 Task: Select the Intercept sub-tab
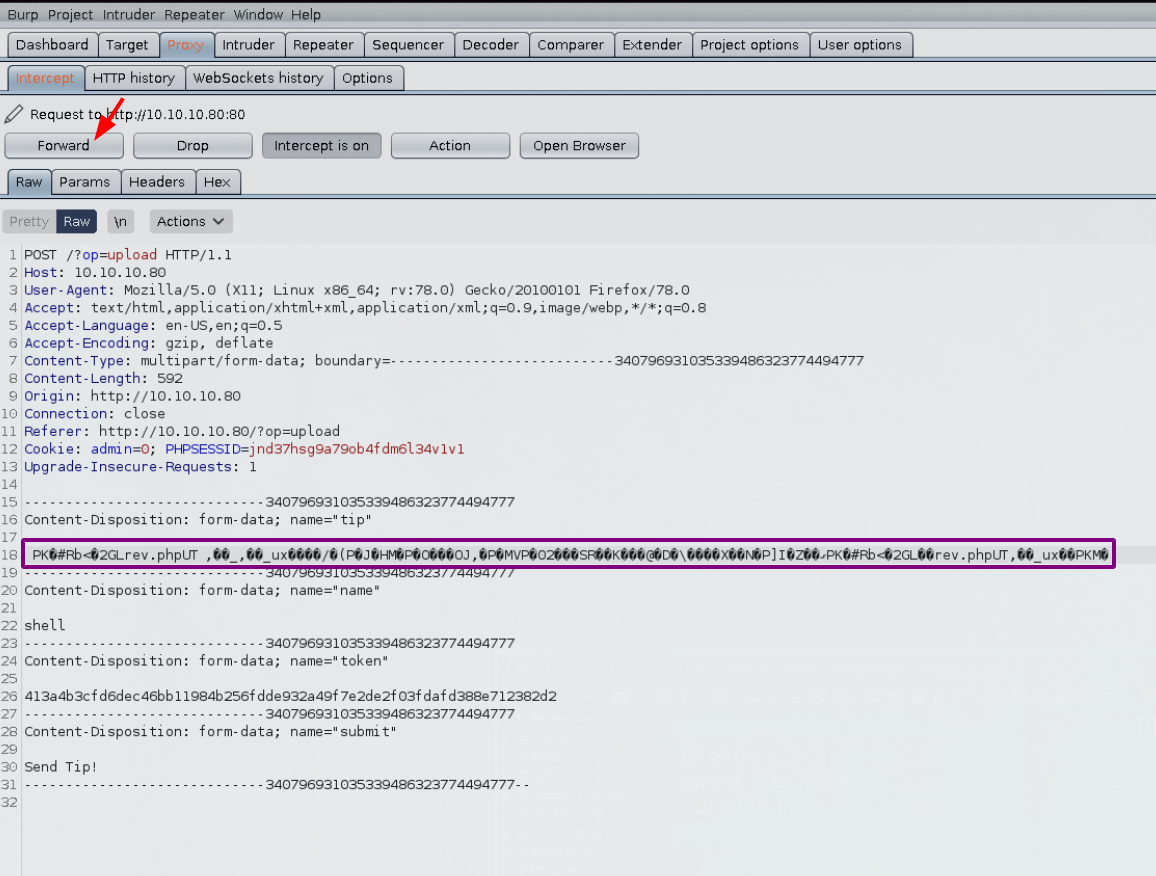(45, 78)
